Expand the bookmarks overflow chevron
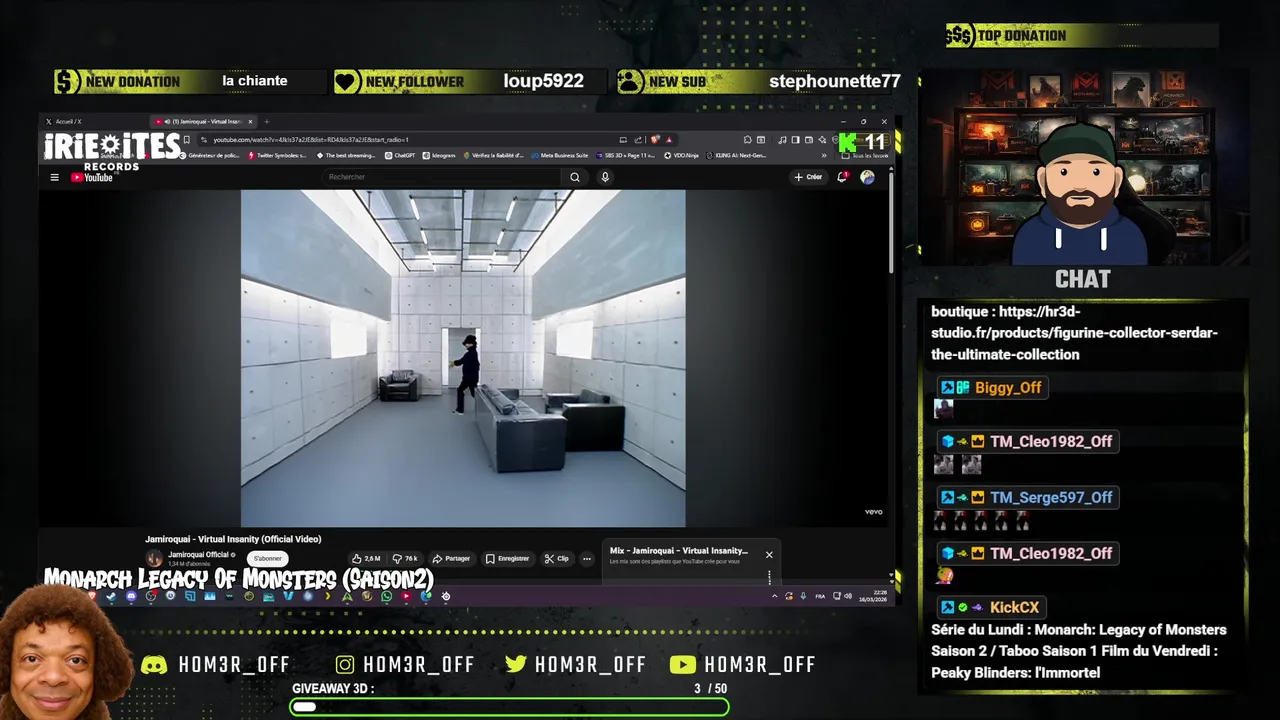 click(823, 156)
